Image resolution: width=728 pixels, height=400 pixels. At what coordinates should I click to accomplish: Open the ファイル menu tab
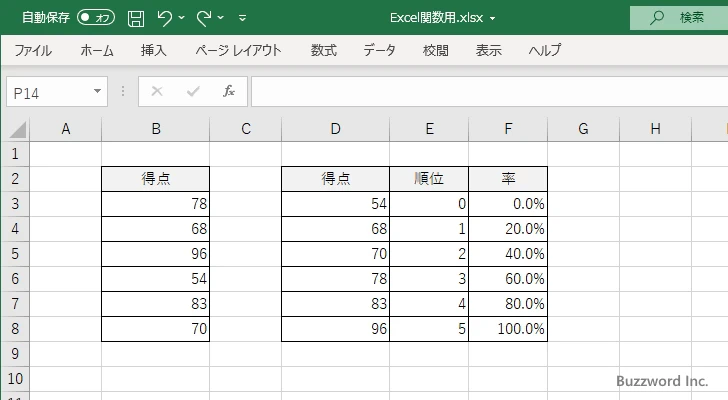click(33, 50)
